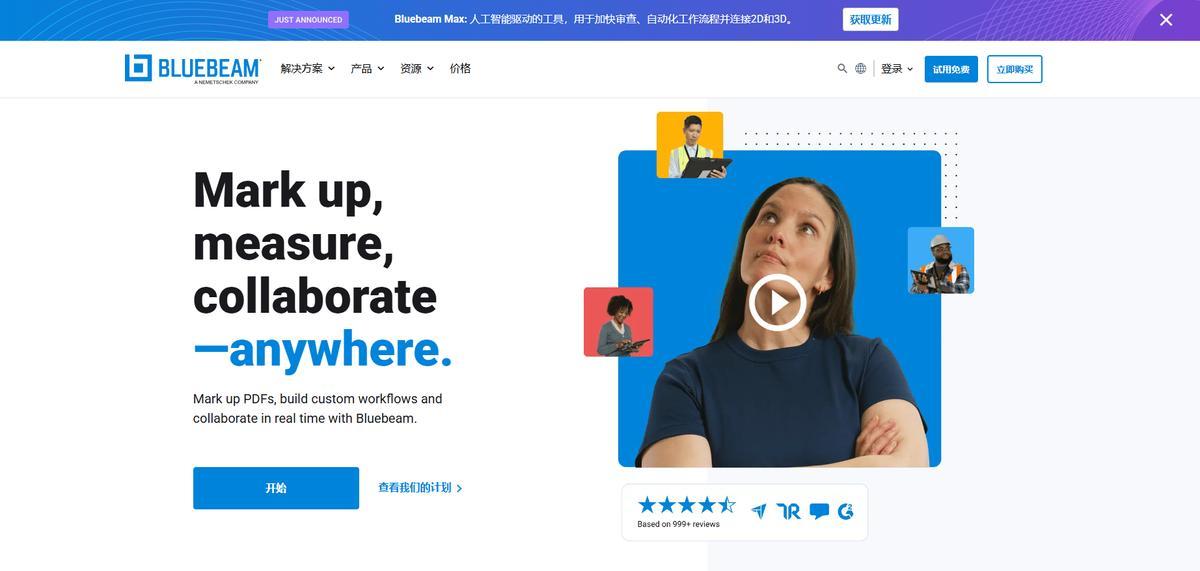Open the search magnifier icon
Viewport: 1200px width, 571px height.
click(842, 69)
